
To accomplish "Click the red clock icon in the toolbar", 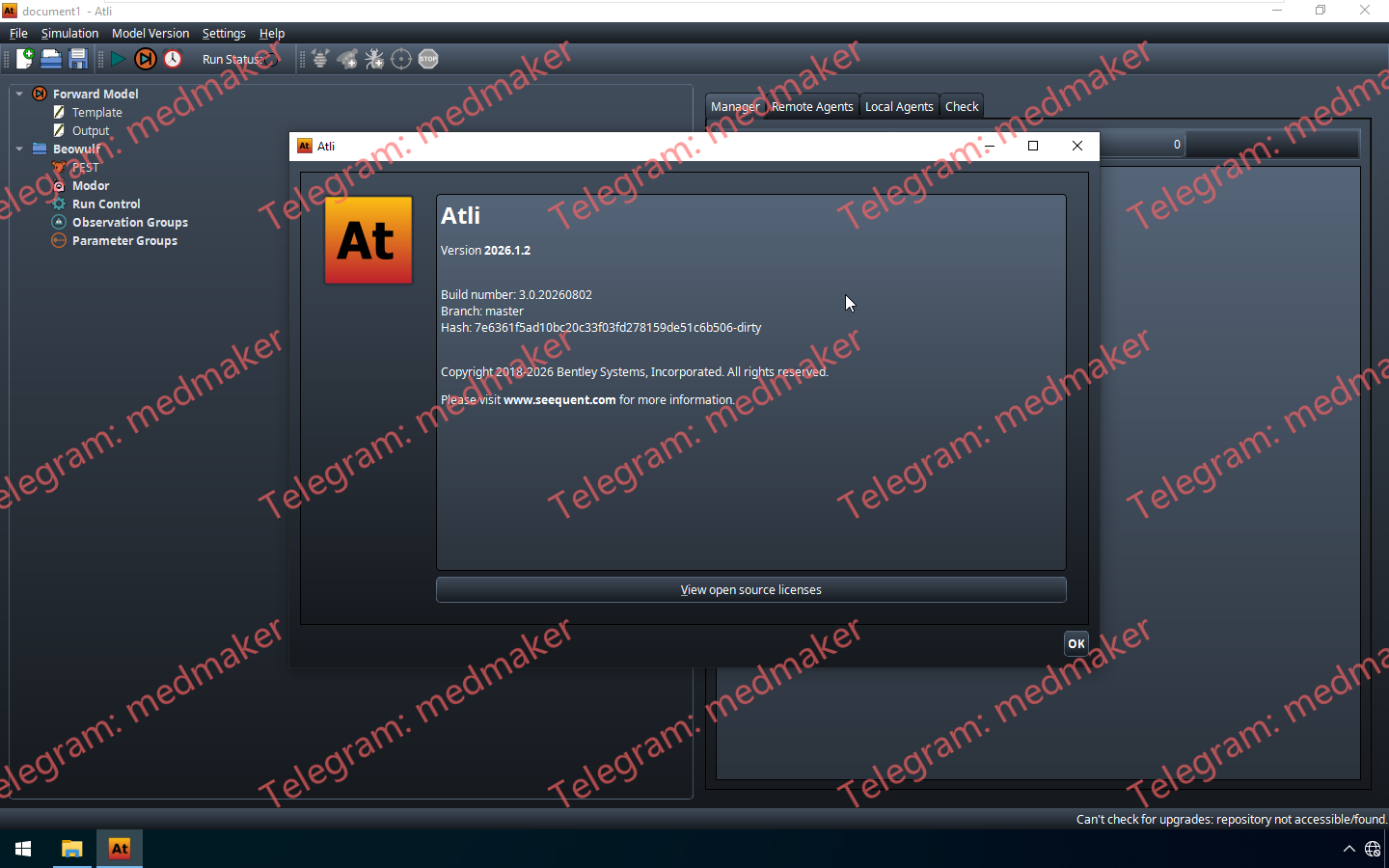I will [173, 59].
